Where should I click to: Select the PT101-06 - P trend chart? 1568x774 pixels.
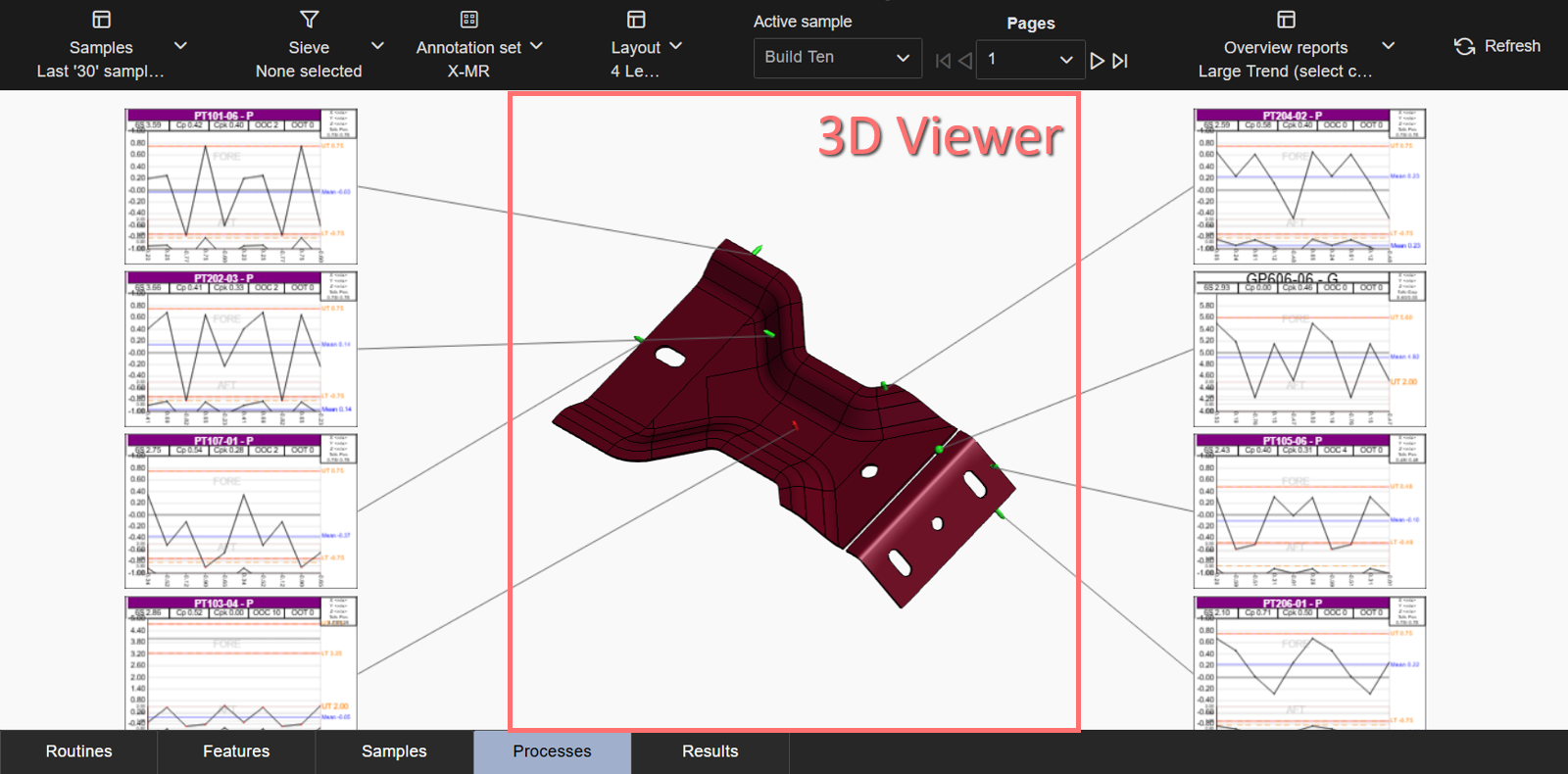[240, 186]
